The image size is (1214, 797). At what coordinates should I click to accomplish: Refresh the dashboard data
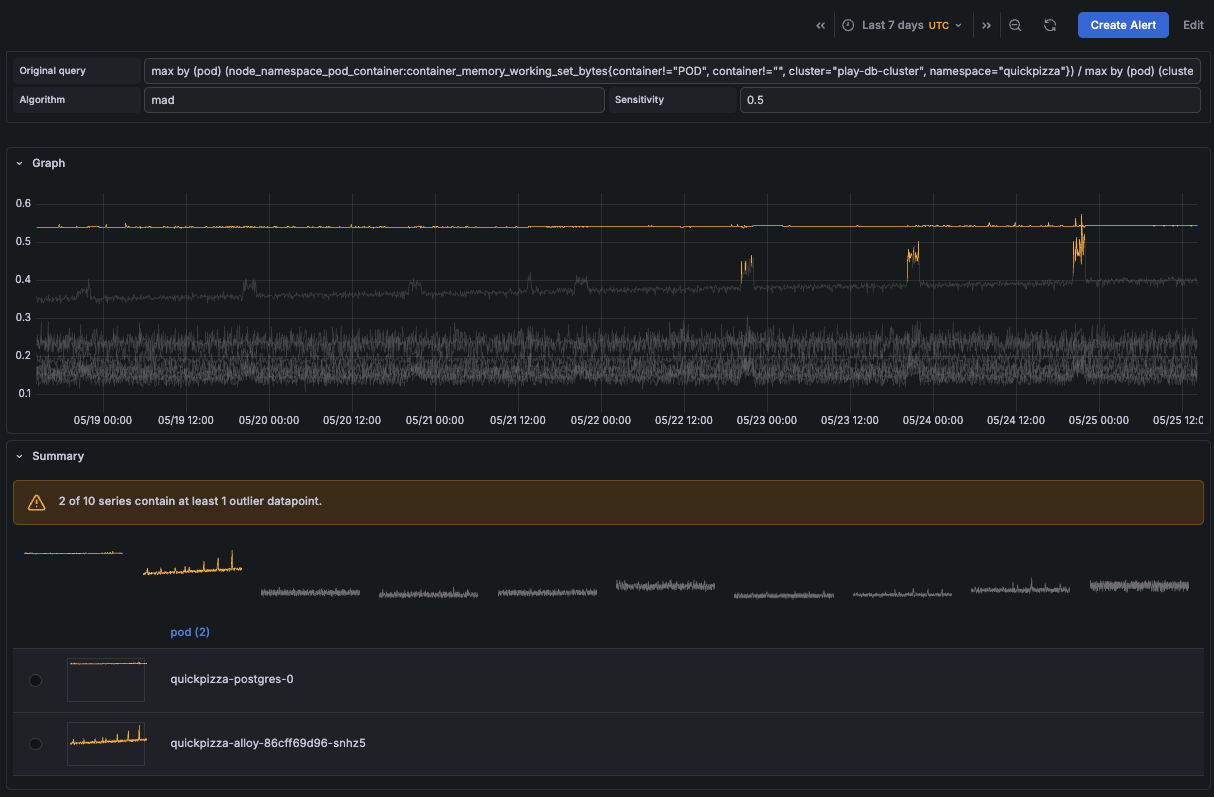(x=1050, y=25)
